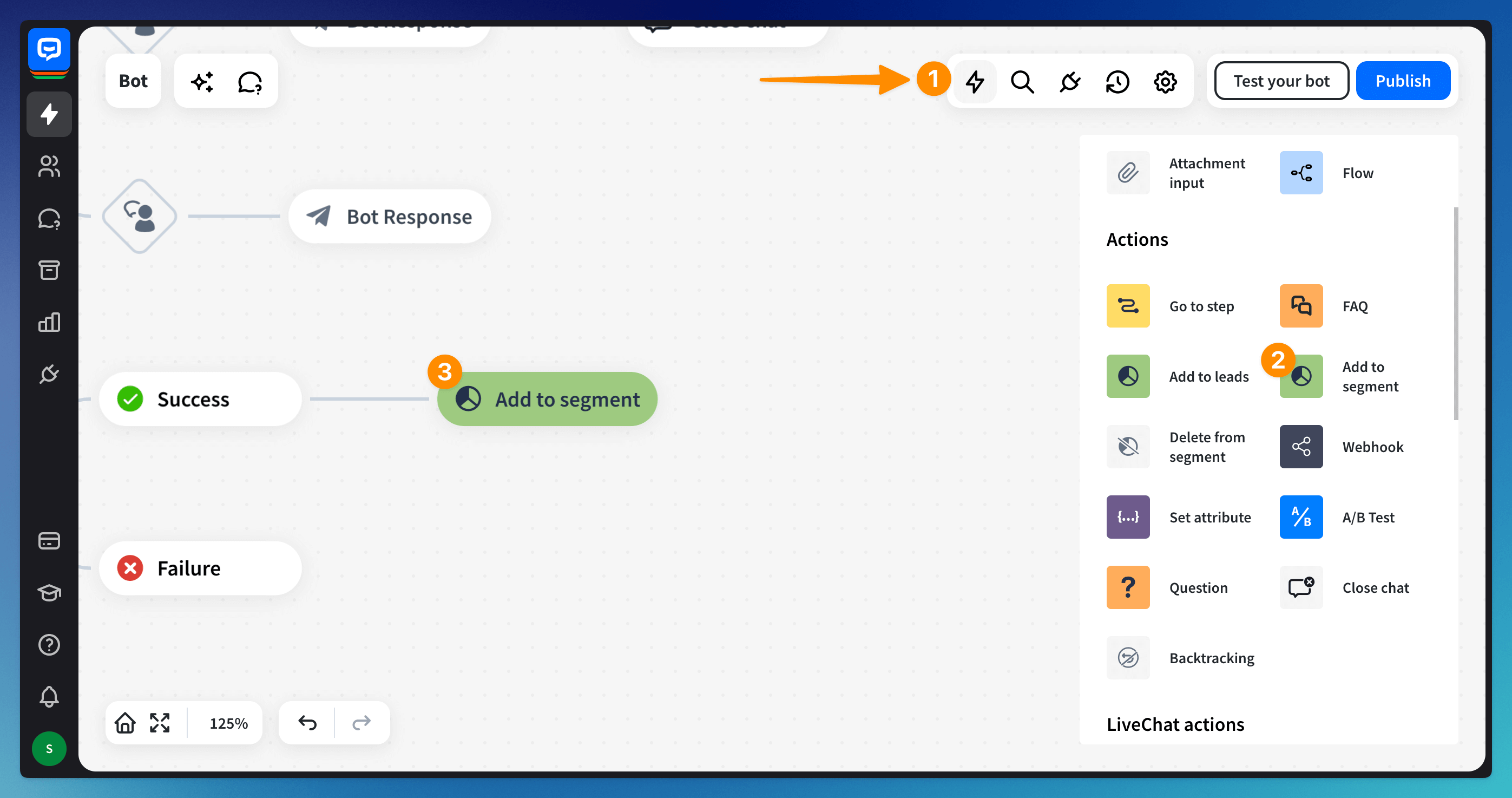Click the search magnifier in top toolbar
The height and width of the screenshot is (798, 1512).
point(1022,82)
